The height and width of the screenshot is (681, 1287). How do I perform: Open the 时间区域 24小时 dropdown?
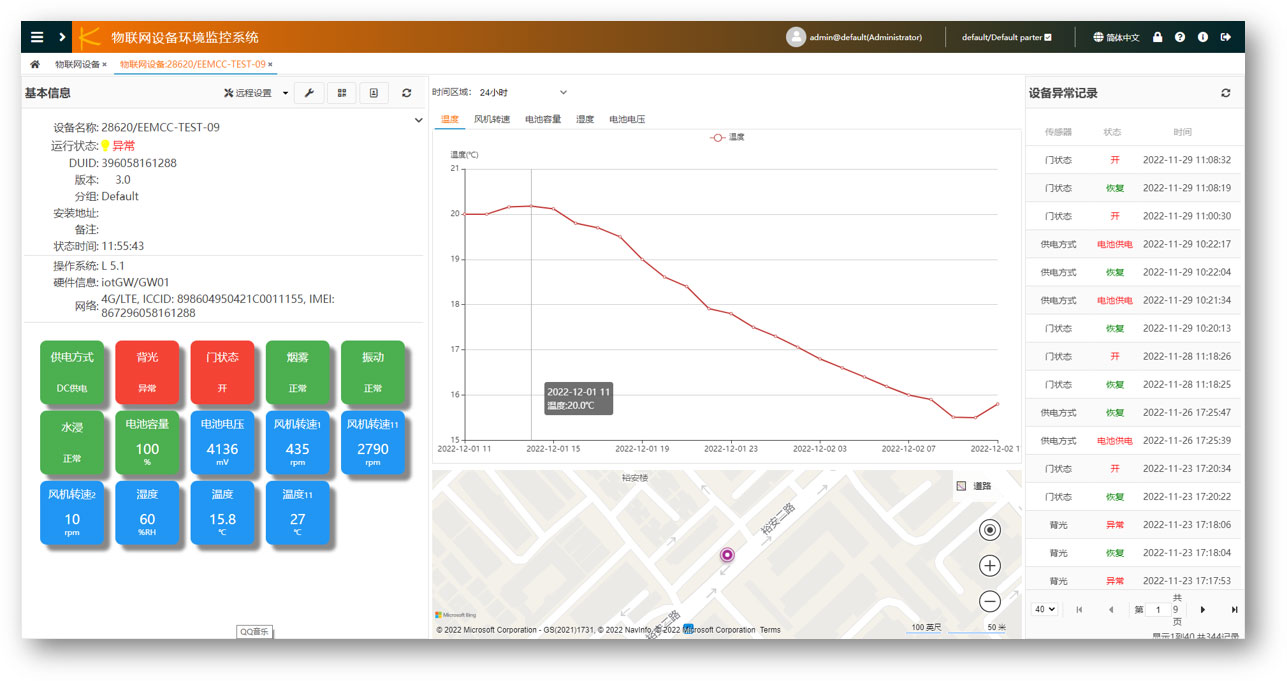tap(523, 93)
